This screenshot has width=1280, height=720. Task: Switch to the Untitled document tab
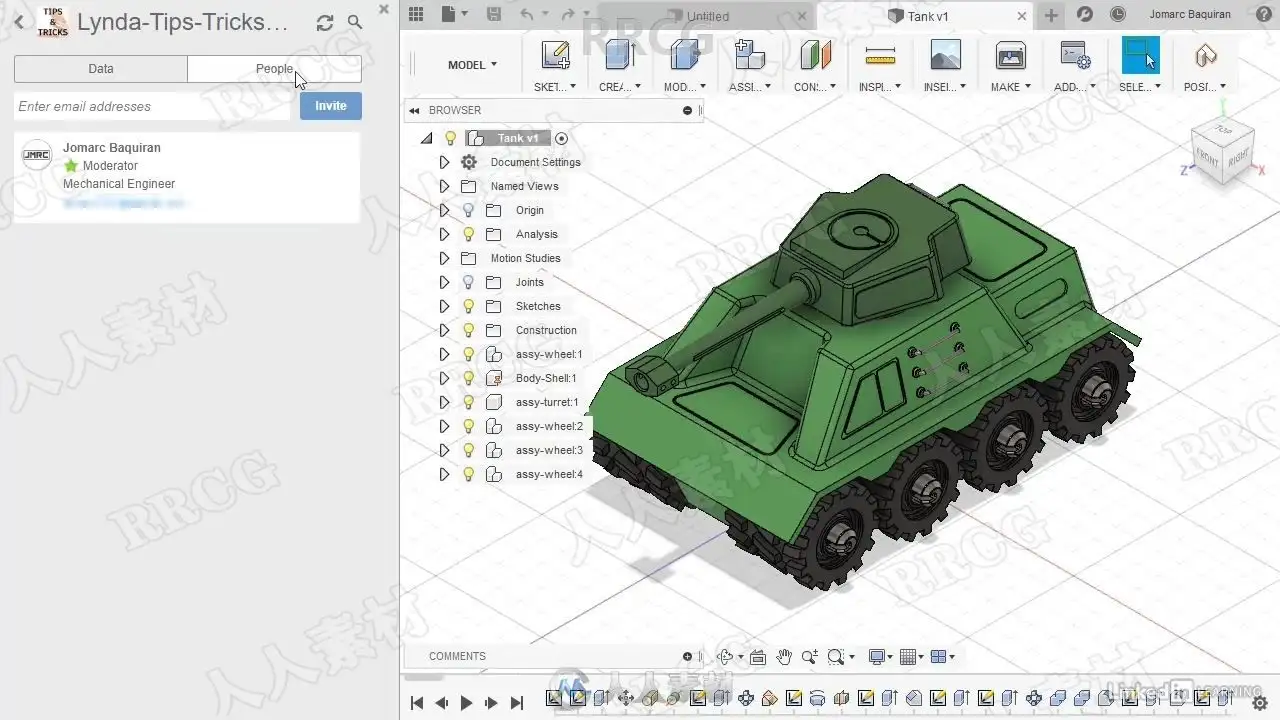708,16
